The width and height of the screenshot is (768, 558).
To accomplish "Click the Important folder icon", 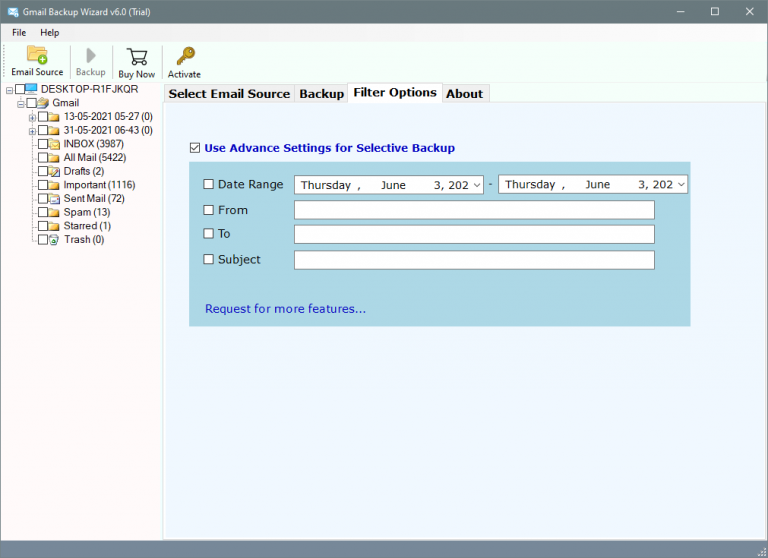I will coord(54,185).
